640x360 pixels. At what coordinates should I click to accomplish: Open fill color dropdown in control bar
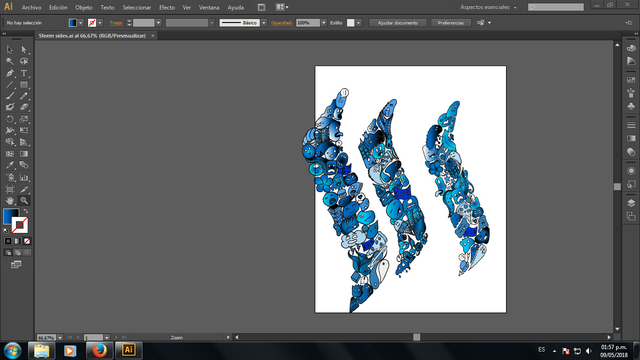click(x=80, y=23)
